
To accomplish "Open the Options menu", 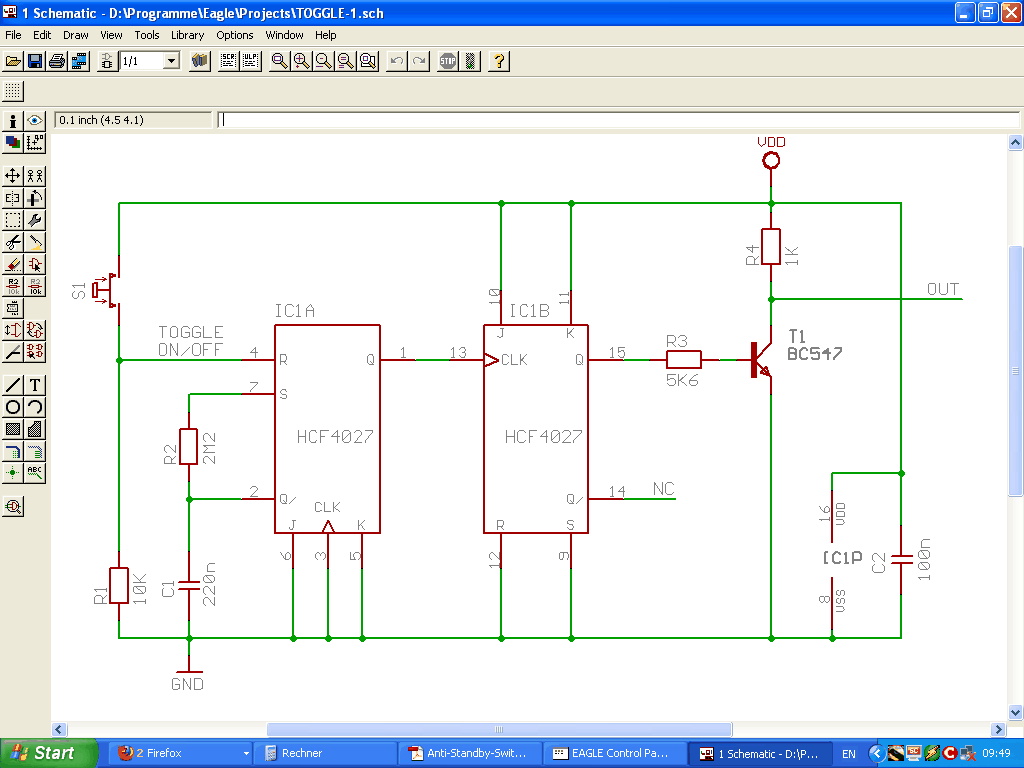I will click(234, 35).
